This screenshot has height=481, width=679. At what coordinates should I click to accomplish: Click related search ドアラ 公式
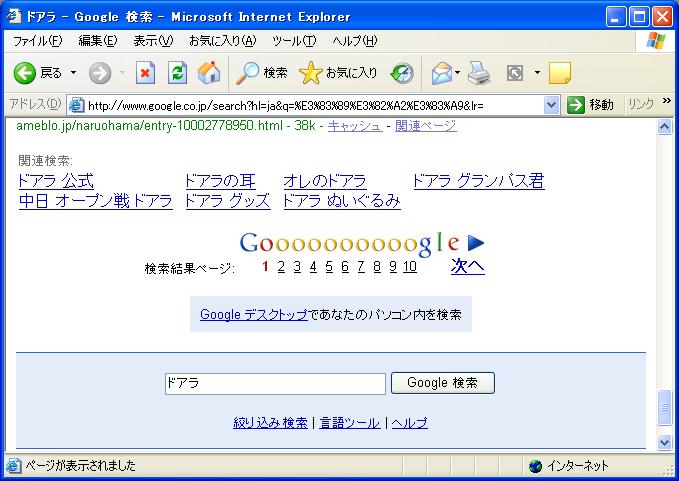coord(56,181)
